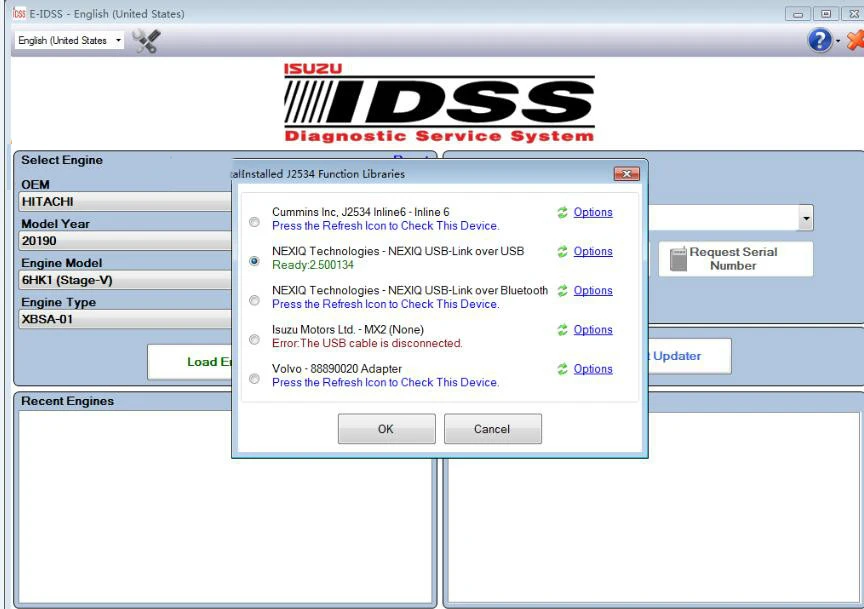Expand the help icon dropdown arrow
Image resolution: width=864 pixels, height=609 pixels.
(838, 41)
